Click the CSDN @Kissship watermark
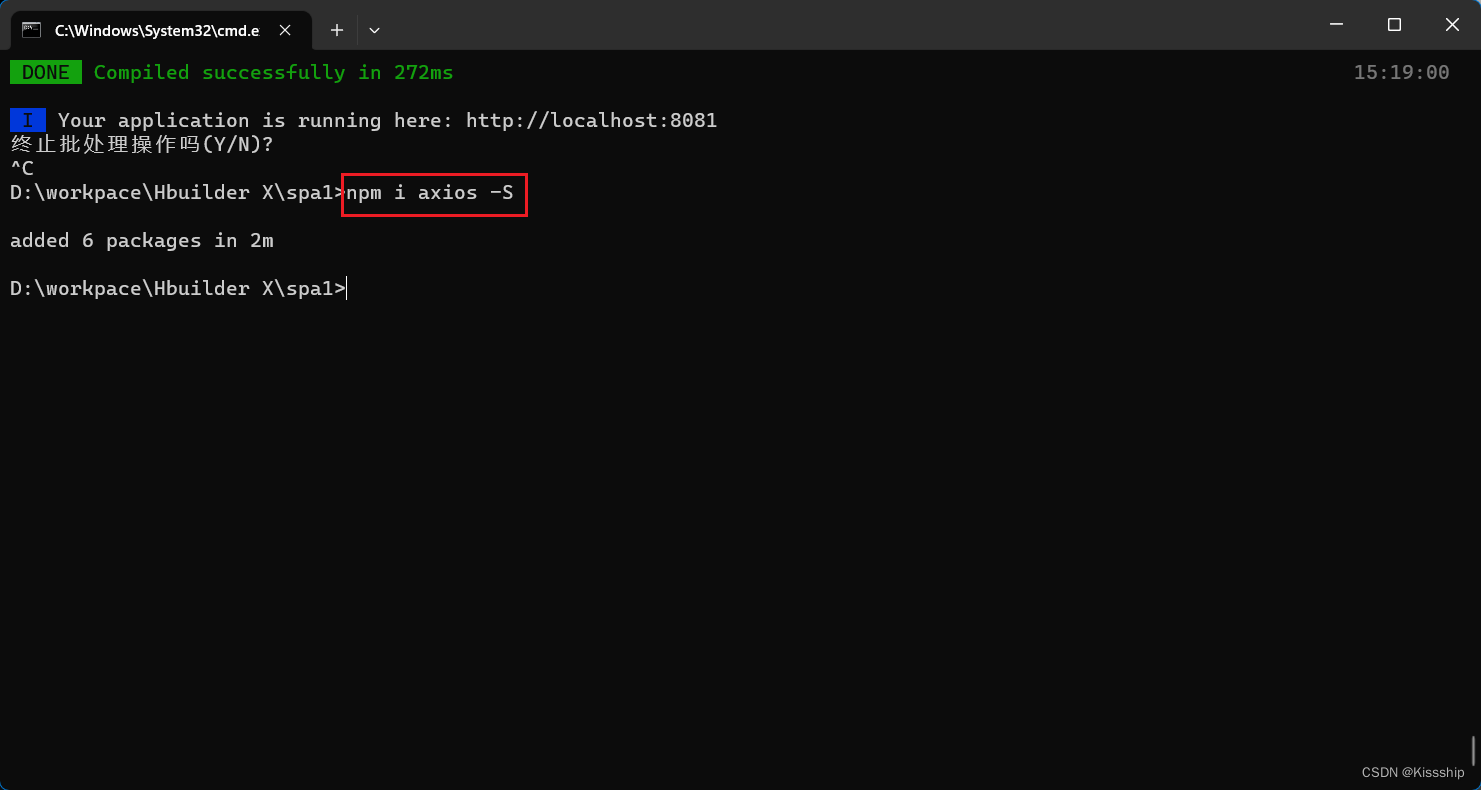Image resolution: width=1481 pixels, height=790 pixels. pos(1412,772)
